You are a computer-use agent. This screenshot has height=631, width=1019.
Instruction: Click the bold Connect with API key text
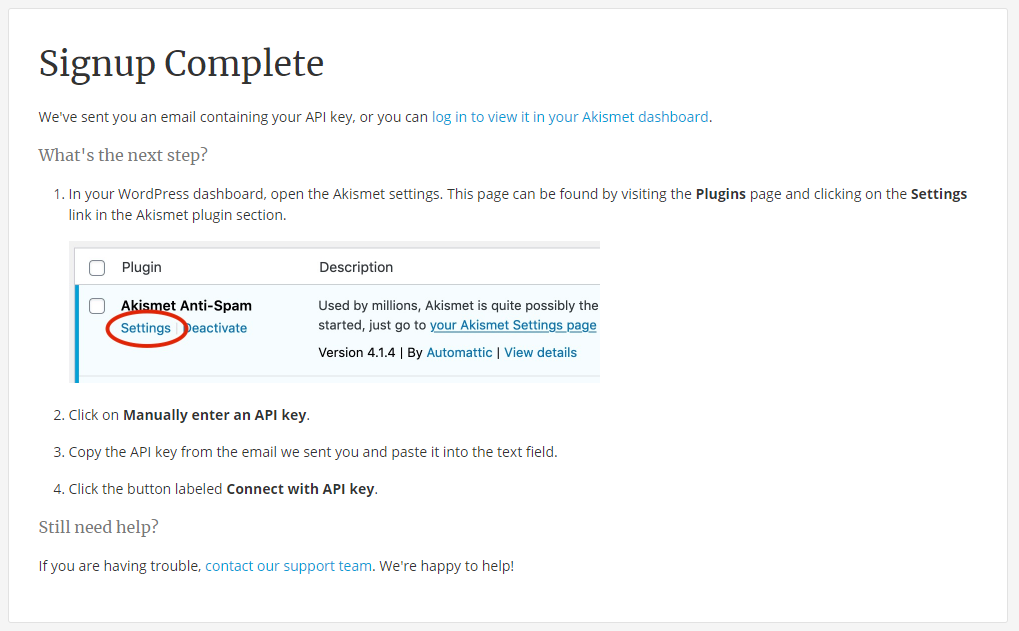[300, 489]
